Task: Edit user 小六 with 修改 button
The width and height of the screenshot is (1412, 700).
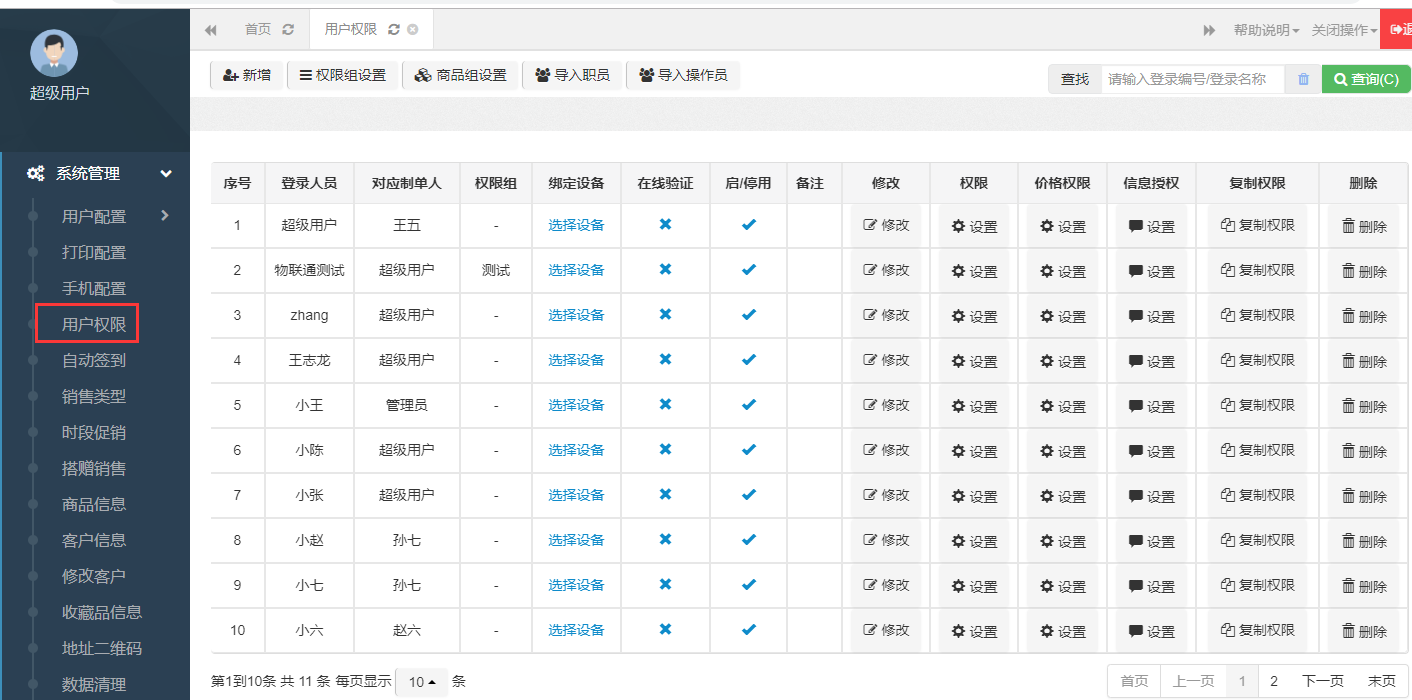Action: [x=886, y=630]
